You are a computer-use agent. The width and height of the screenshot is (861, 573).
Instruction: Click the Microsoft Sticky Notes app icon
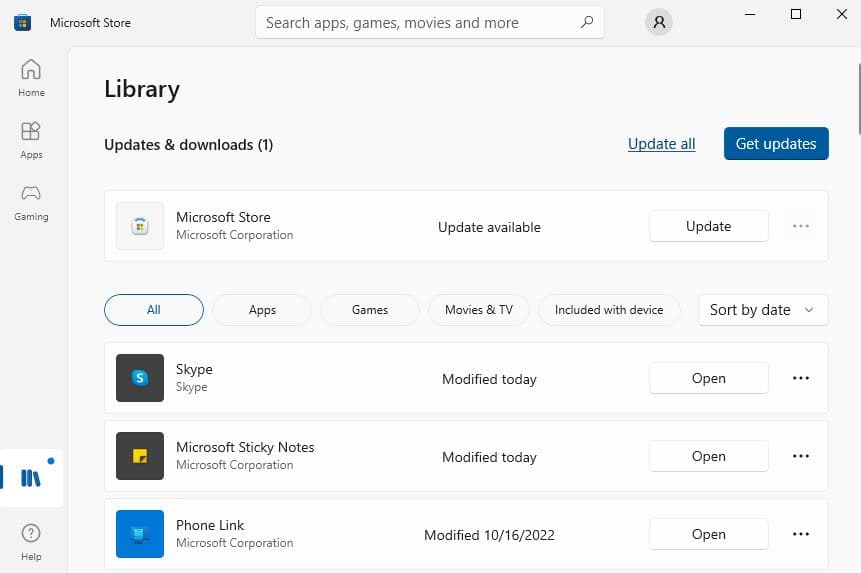pyautogui.click(x=140, y=456)
